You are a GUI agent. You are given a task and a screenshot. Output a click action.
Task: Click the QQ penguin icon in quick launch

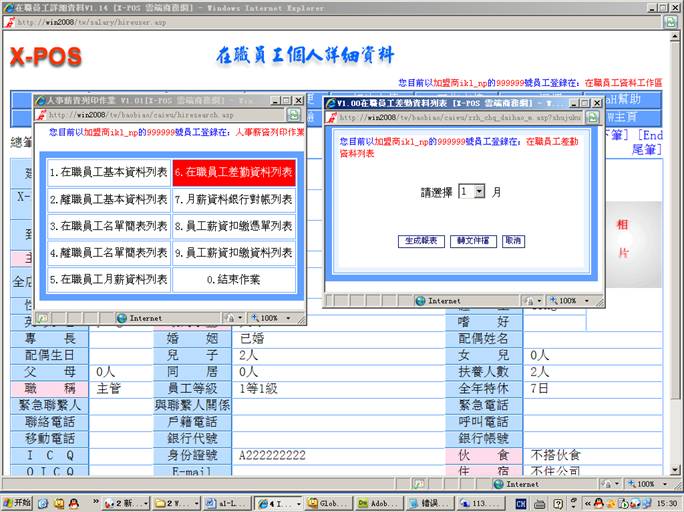(74, 502)
